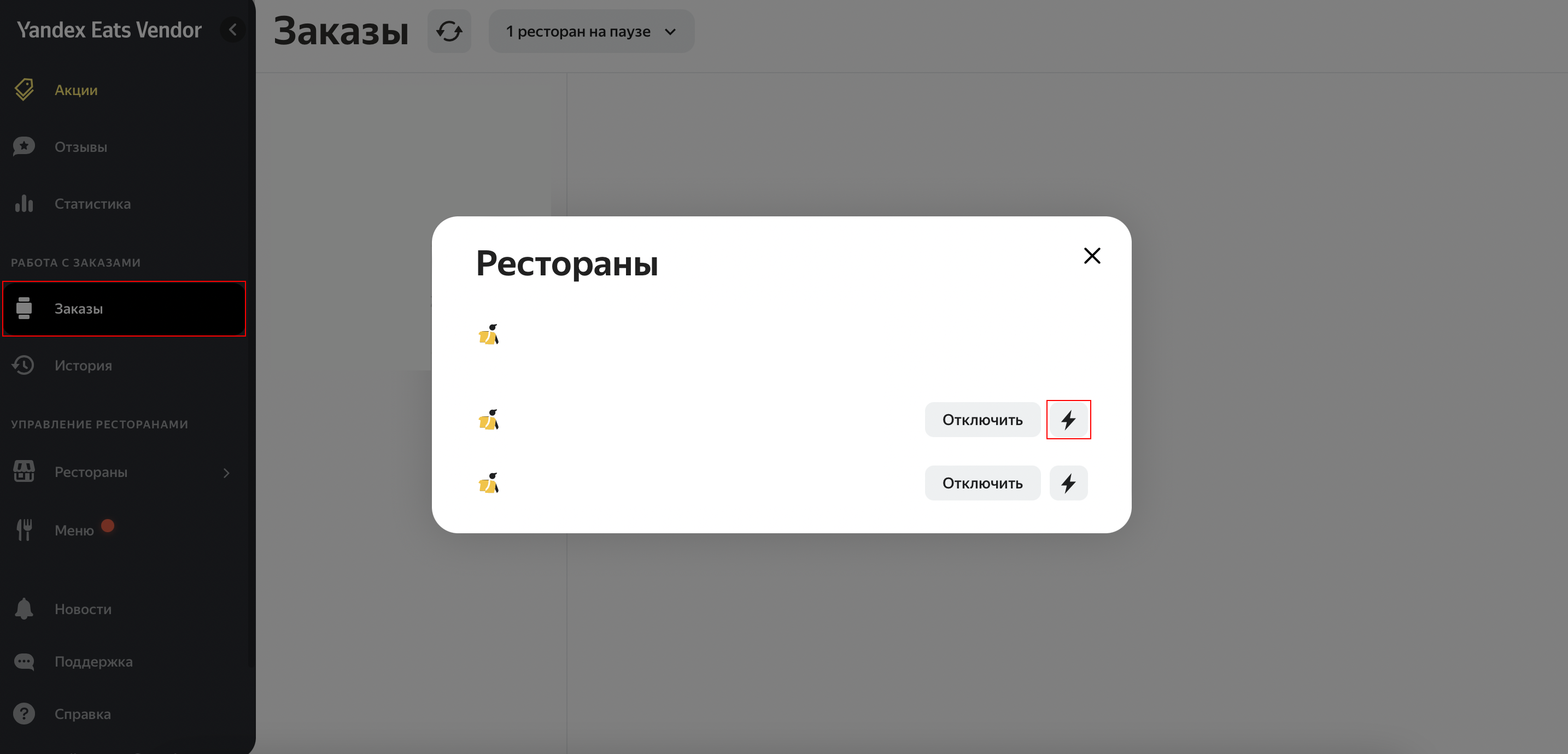Screen dimensions: 1568x754
Task: Open Новости notifications
Action: pyautogui.click(x=83, y=609)
